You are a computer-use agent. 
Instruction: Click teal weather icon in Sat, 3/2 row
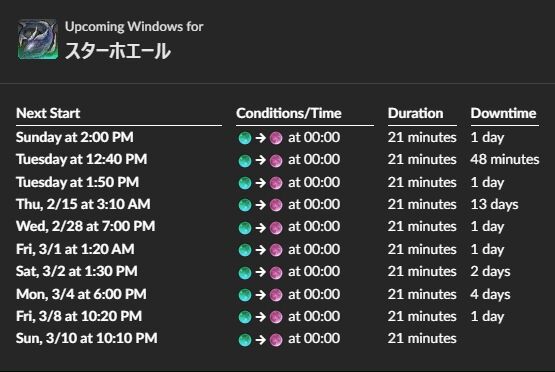point(245,273)
